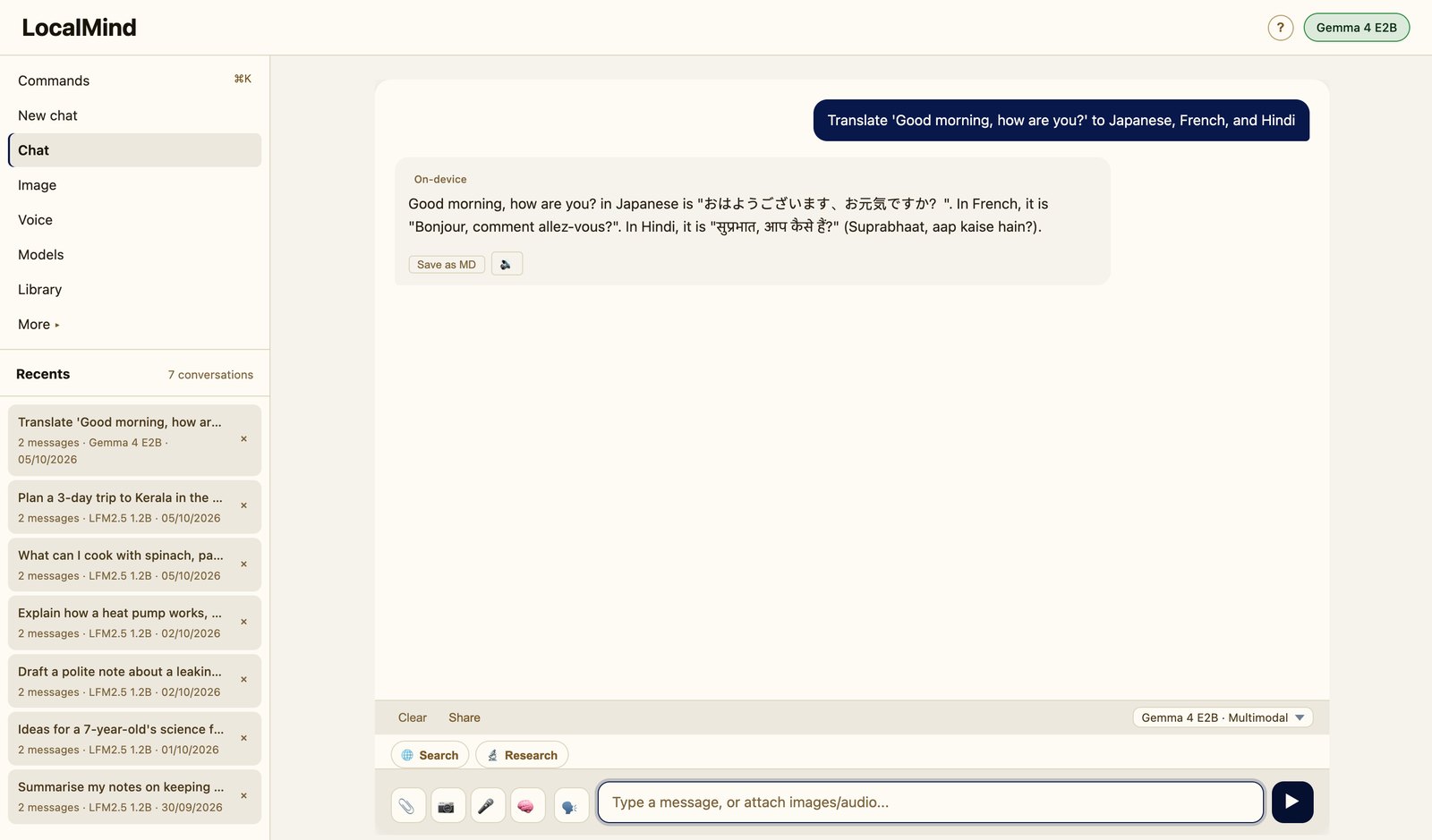This screenshot has height=840, width=1432.
Task: Focus the 'Type a message' input field
Action: [x=931, y=802]
